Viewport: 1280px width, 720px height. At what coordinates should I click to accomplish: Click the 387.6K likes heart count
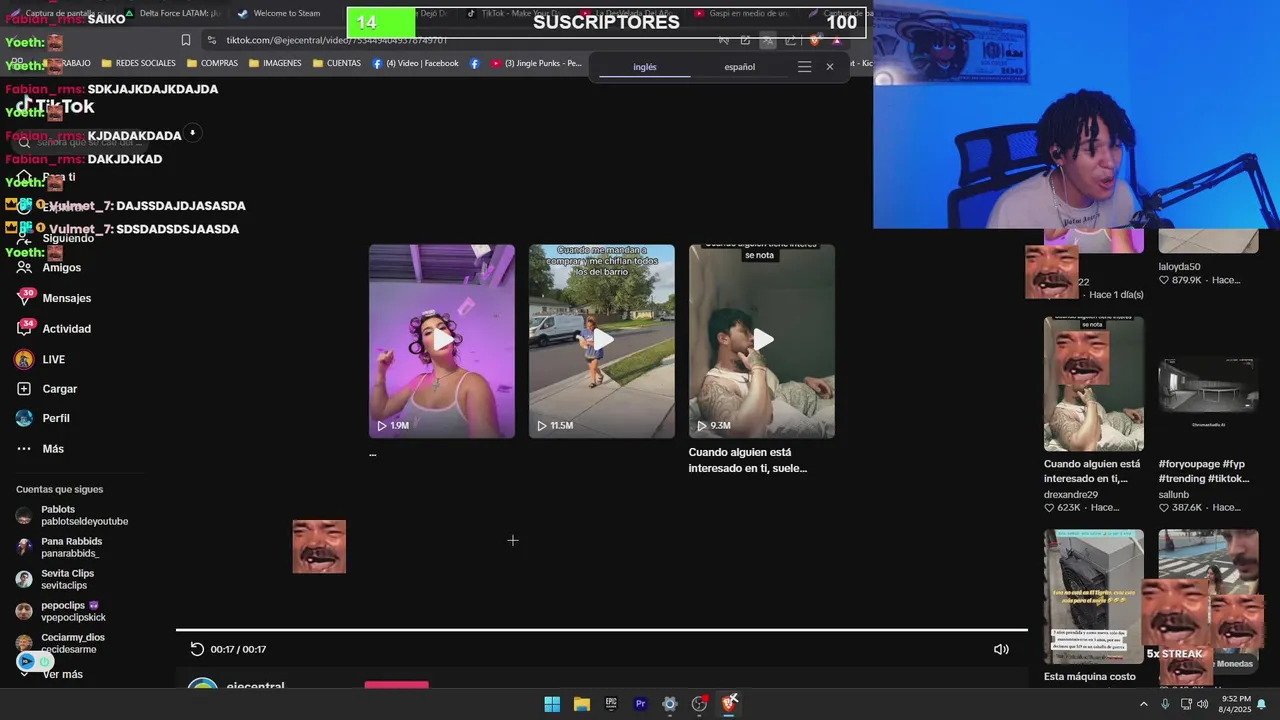pos(1181,507)
